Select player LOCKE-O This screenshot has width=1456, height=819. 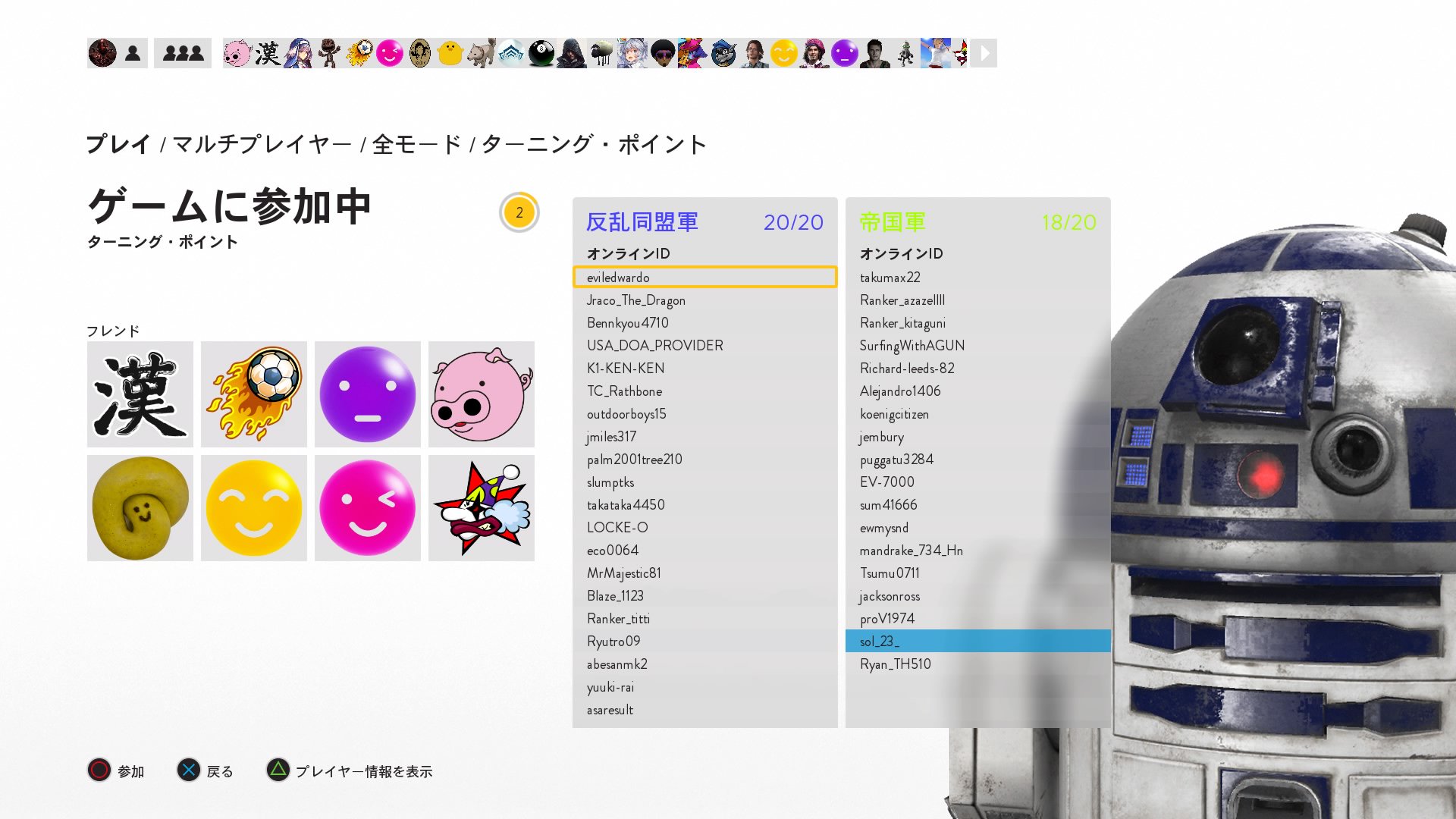705,528
